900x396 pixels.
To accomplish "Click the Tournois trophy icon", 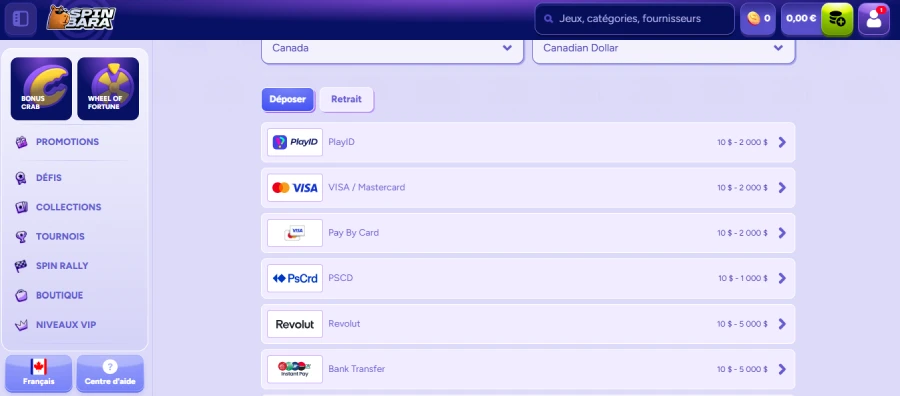I will [x=21, y=236].
